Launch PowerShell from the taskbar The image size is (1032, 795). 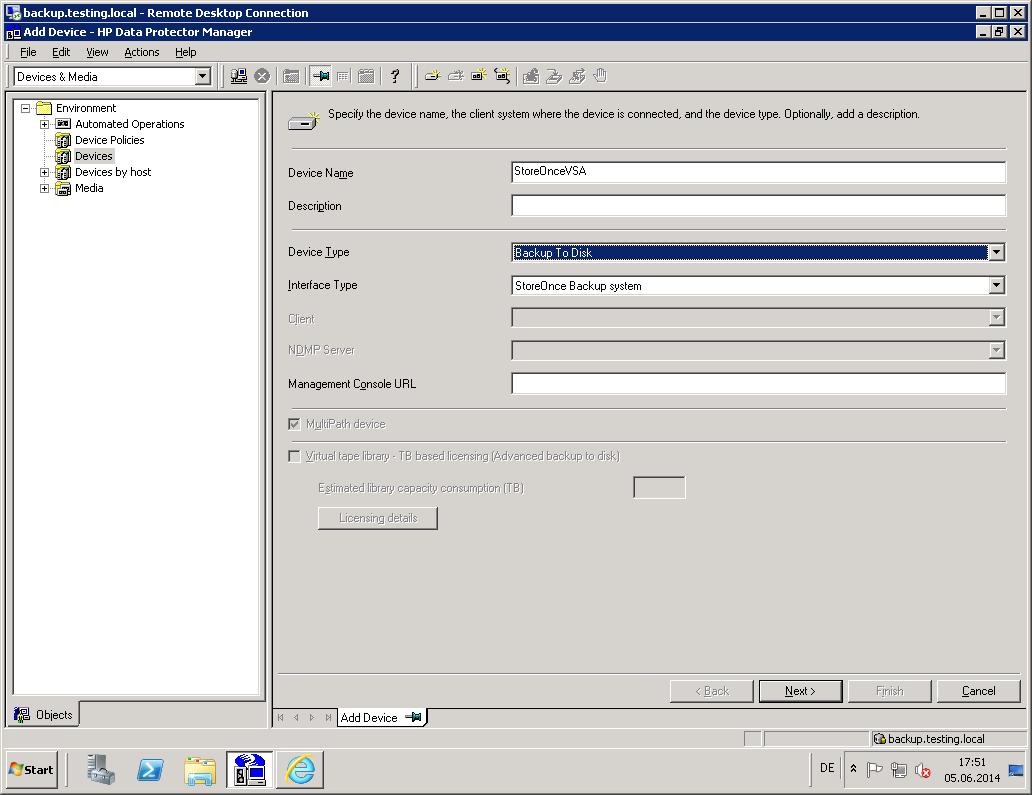(x=150, y=769)
